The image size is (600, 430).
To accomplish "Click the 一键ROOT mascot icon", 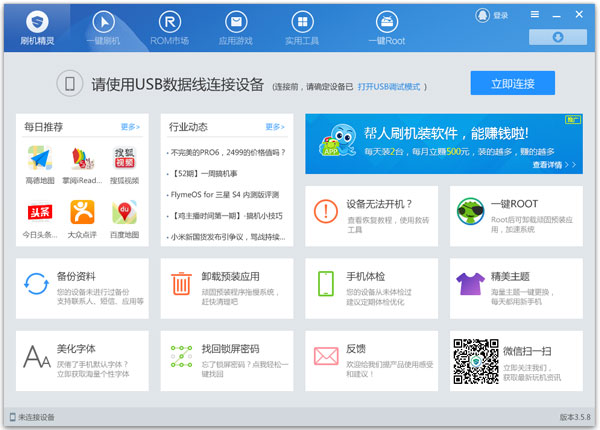I will (470, 211).
